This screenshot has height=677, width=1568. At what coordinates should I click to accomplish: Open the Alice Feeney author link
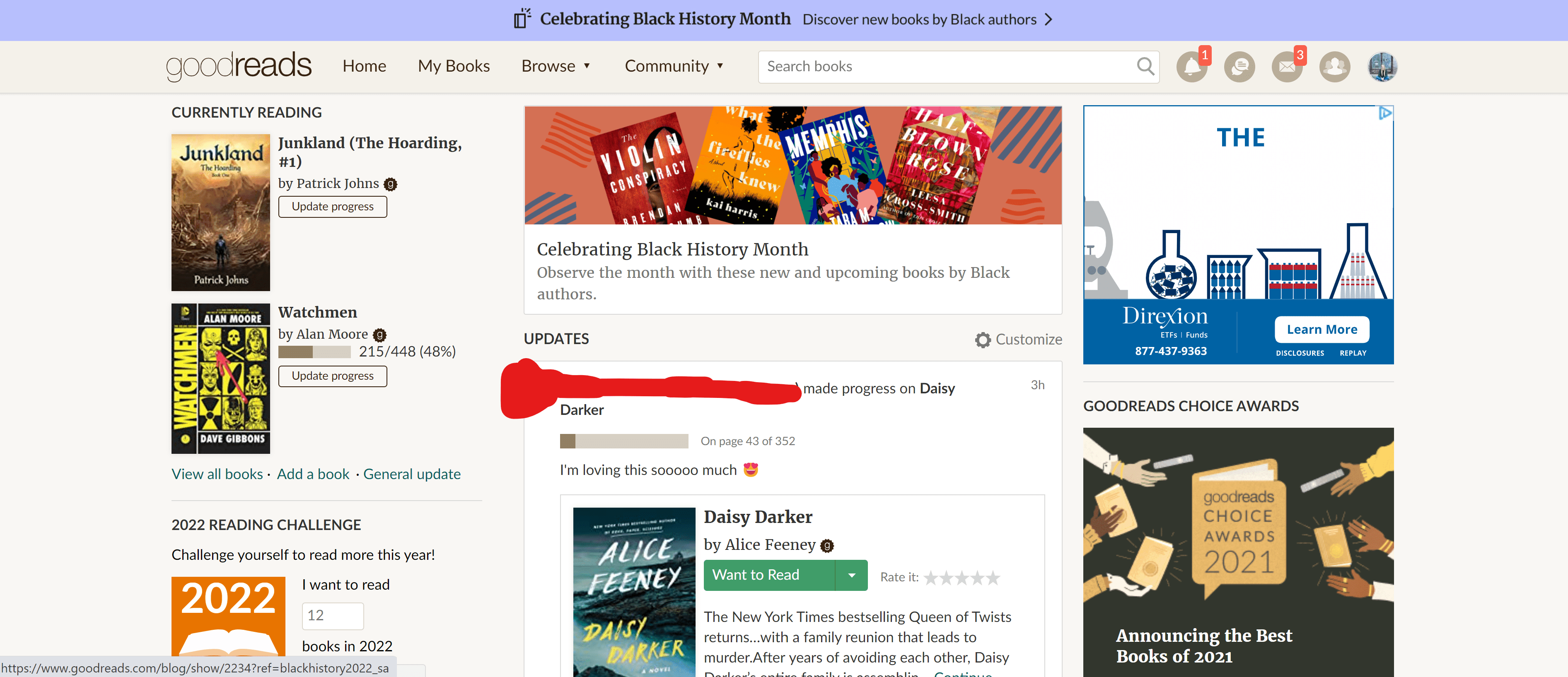[770, 544]
